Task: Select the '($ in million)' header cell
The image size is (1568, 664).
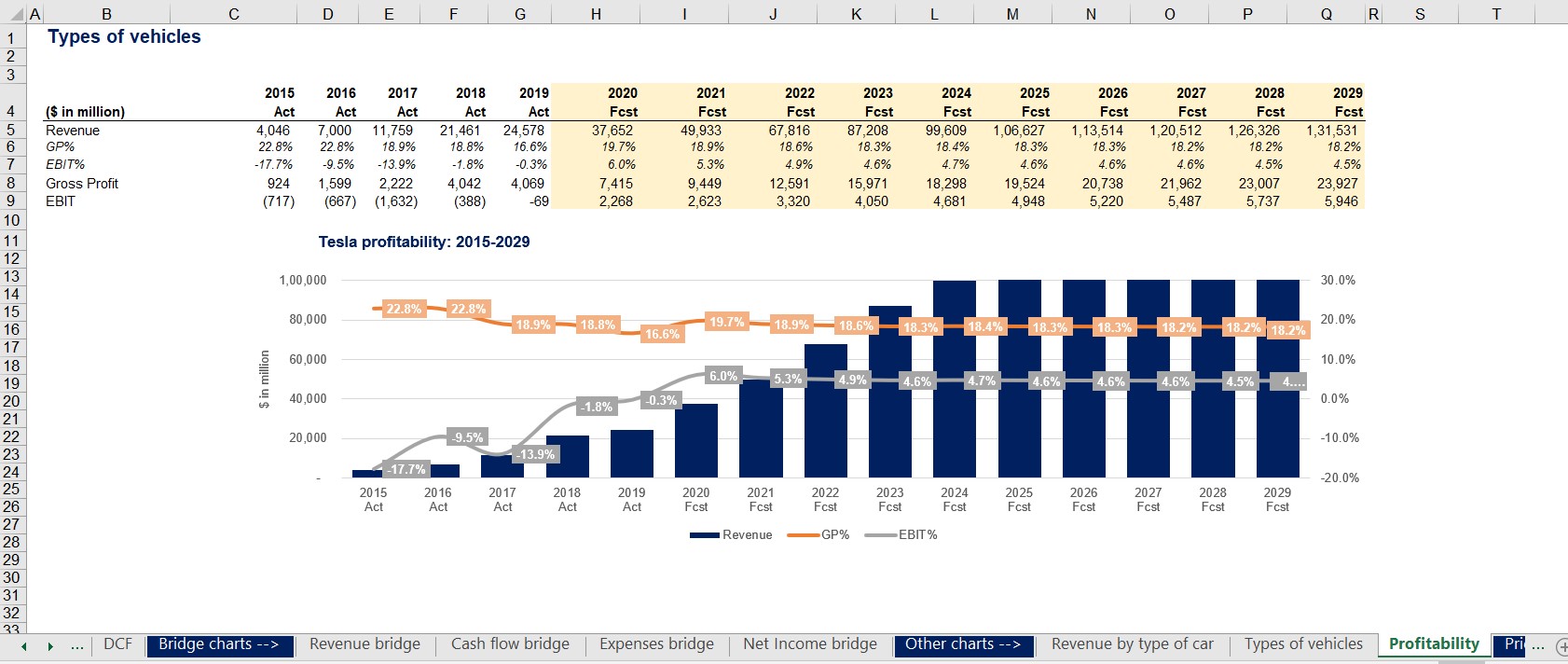Action: pyautogui.click(x=85, y=112)
